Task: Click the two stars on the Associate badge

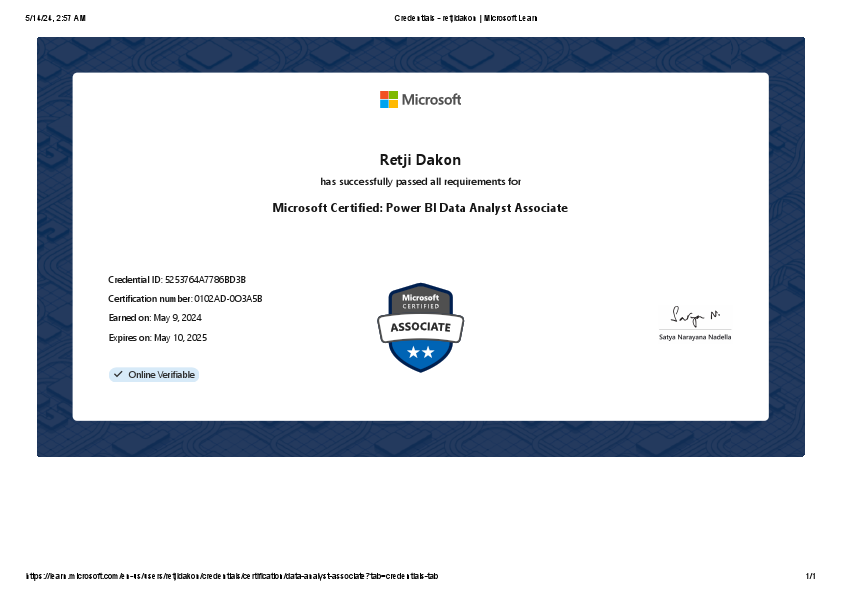Action: (420, 350)
